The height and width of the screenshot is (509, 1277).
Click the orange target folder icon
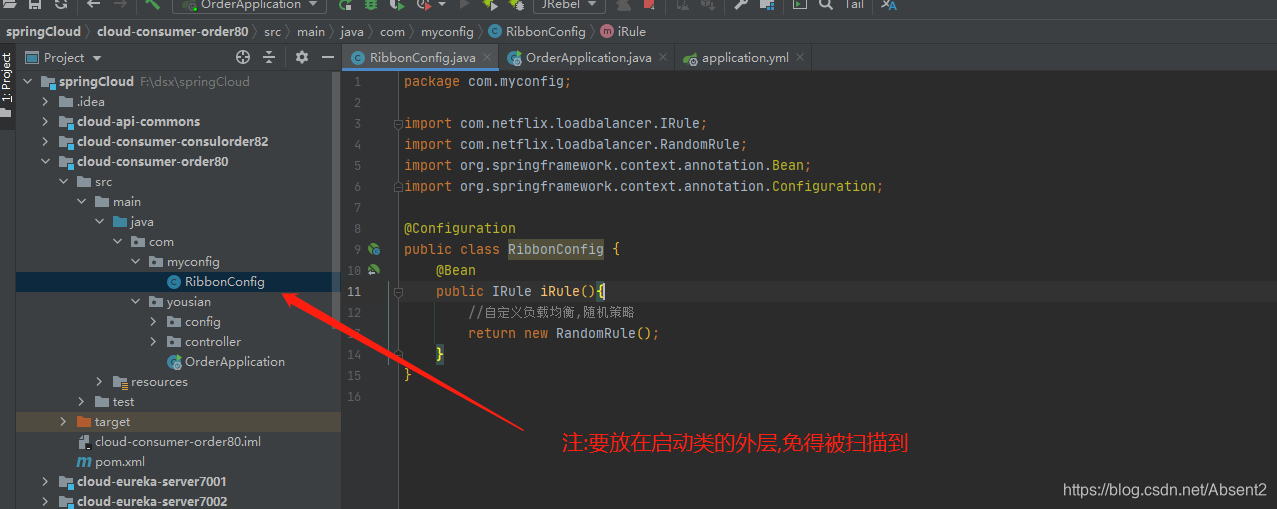click(84, 422)
